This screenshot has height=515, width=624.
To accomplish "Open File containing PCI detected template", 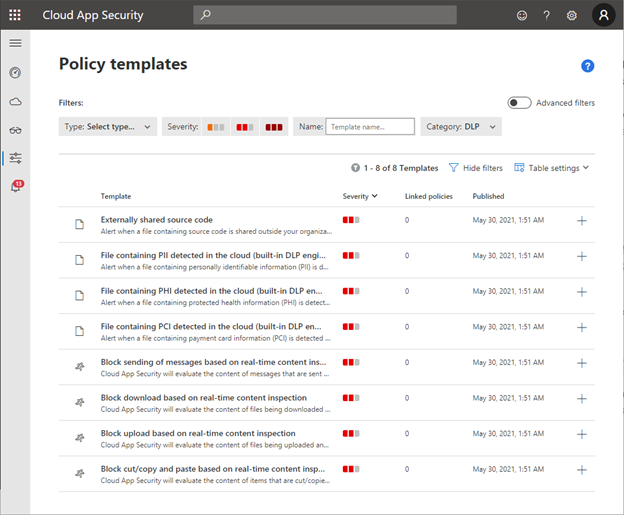I will [x=211, y=326].
